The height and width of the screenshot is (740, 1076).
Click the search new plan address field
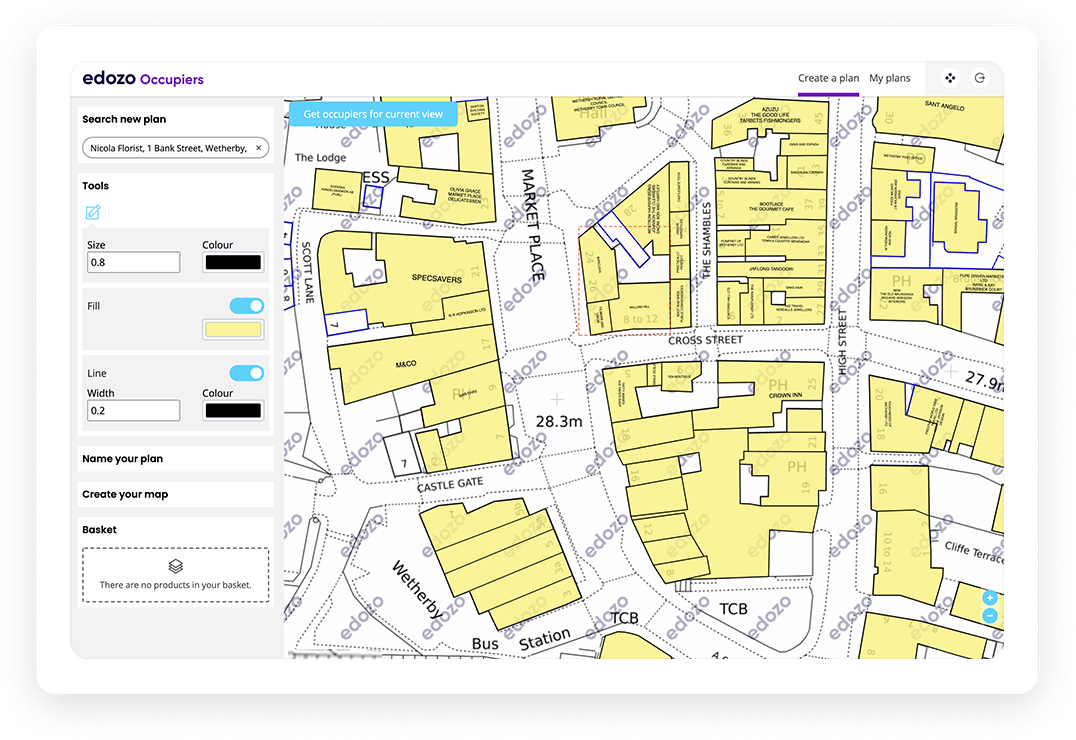click(176, 148)
